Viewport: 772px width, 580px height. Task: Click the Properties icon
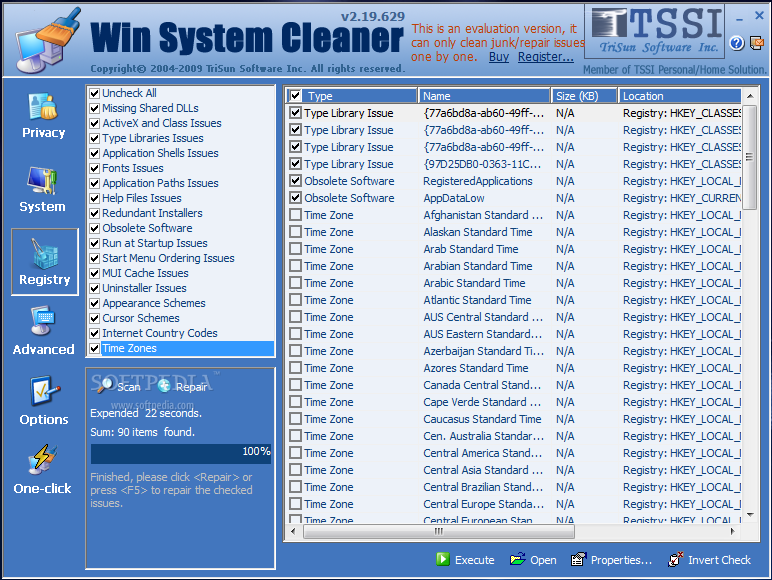[x=579, y=559]
